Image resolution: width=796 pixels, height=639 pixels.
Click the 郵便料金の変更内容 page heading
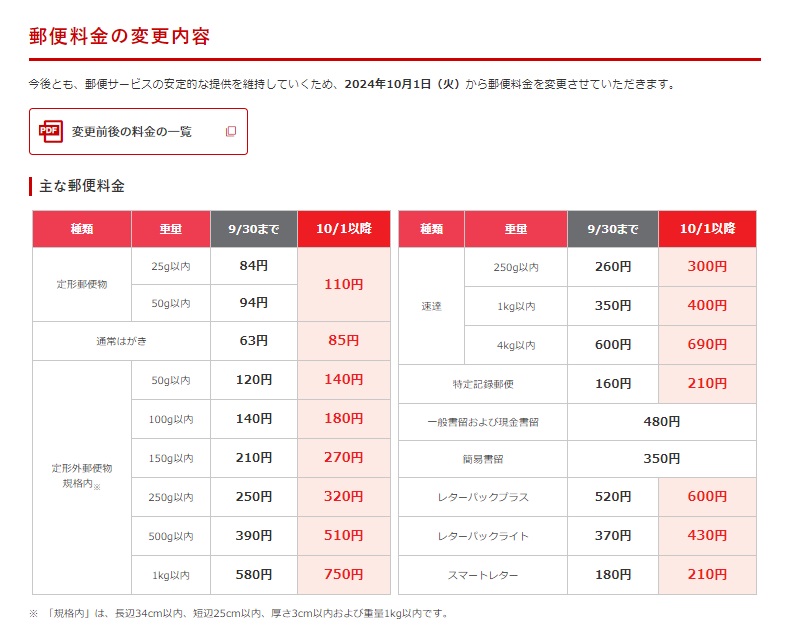pyautogui.click(x=119, y=36)
